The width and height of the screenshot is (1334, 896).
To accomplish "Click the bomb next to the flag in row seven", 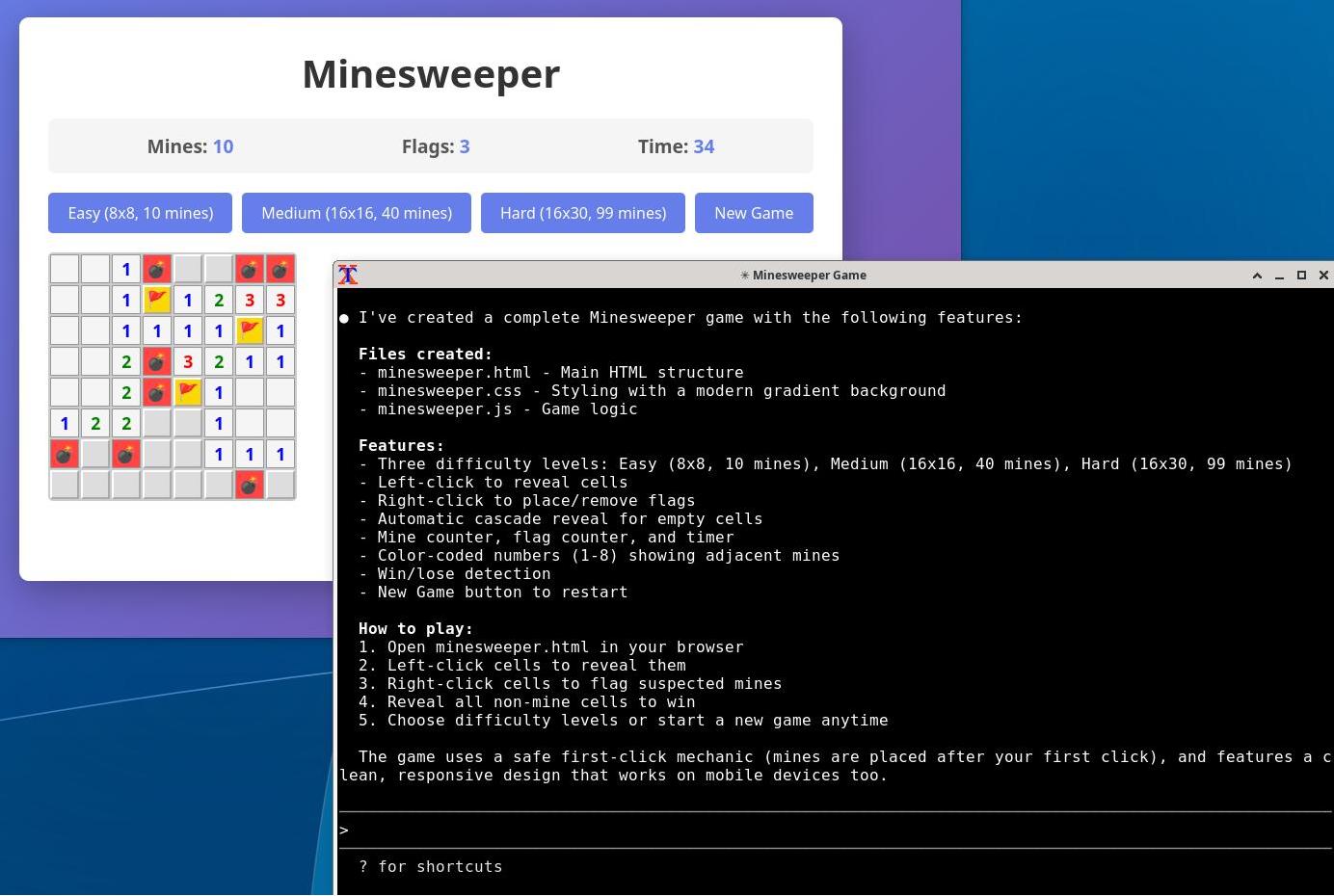I will pos(157,392).
